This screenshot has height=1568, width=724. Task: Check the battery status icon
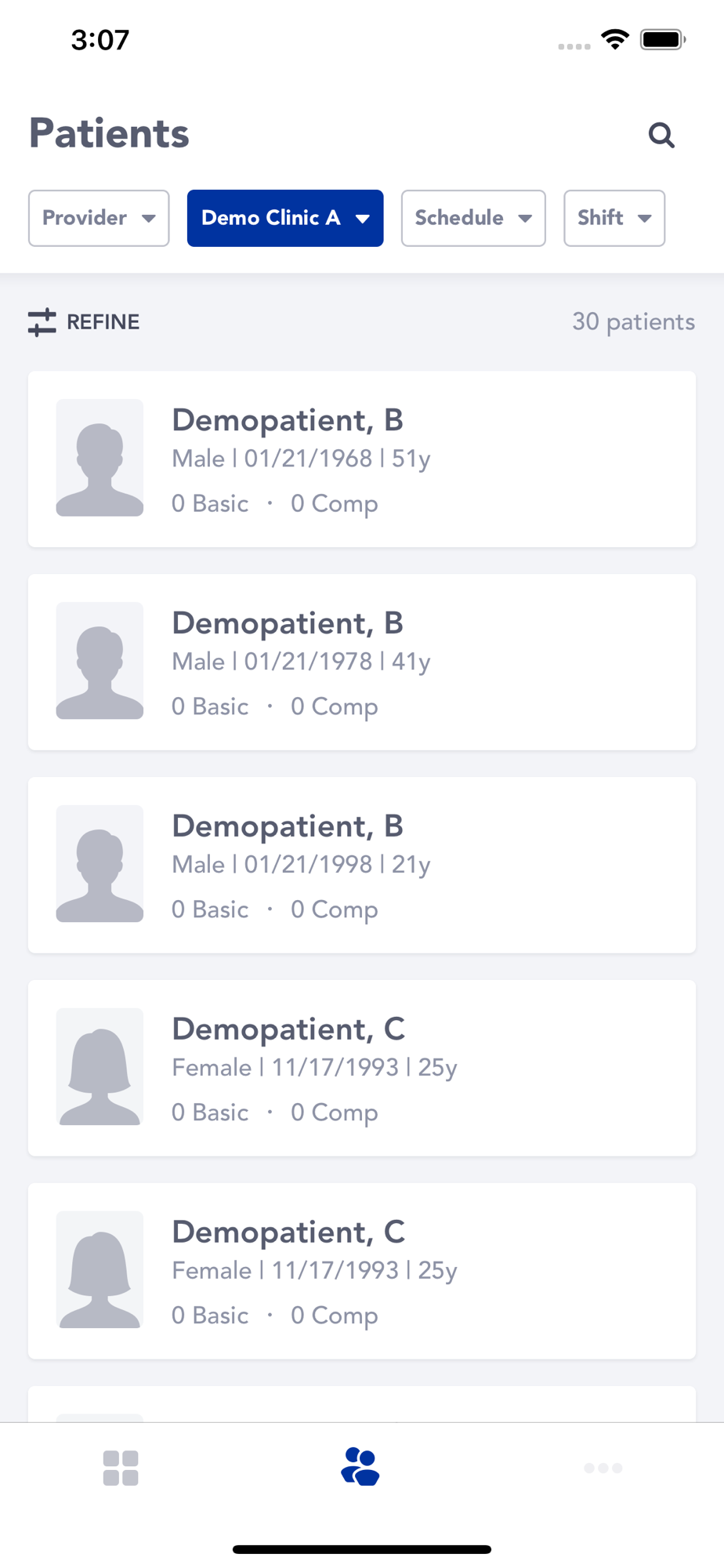663,39
